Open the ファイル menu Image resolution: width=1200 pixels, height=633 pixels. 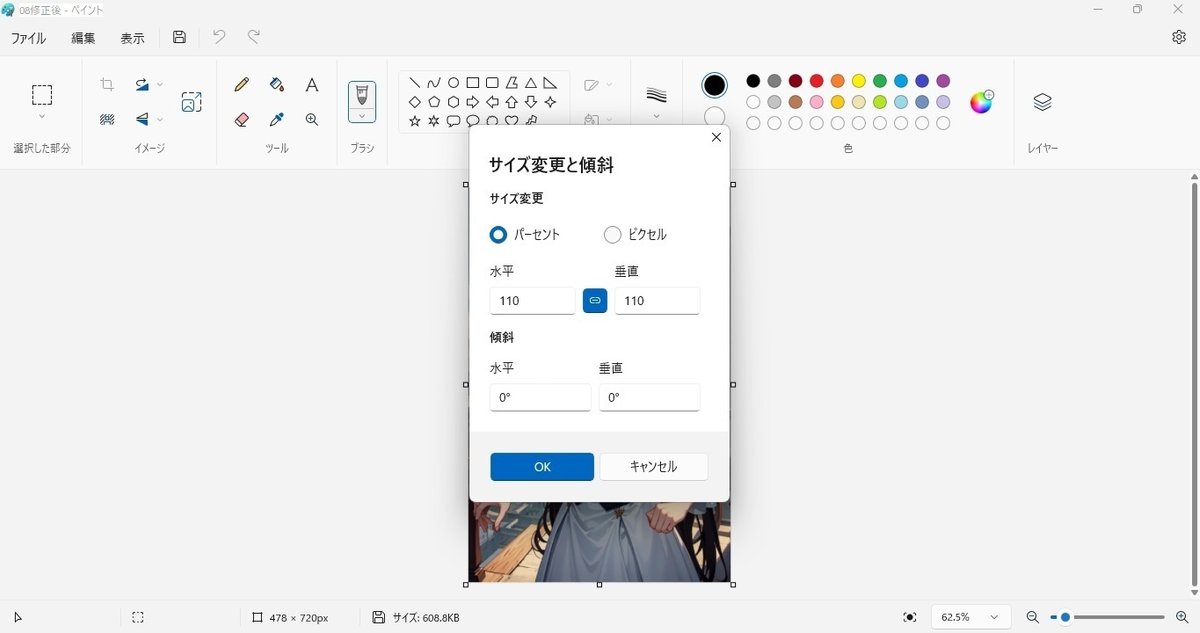(x=28, y=38)
